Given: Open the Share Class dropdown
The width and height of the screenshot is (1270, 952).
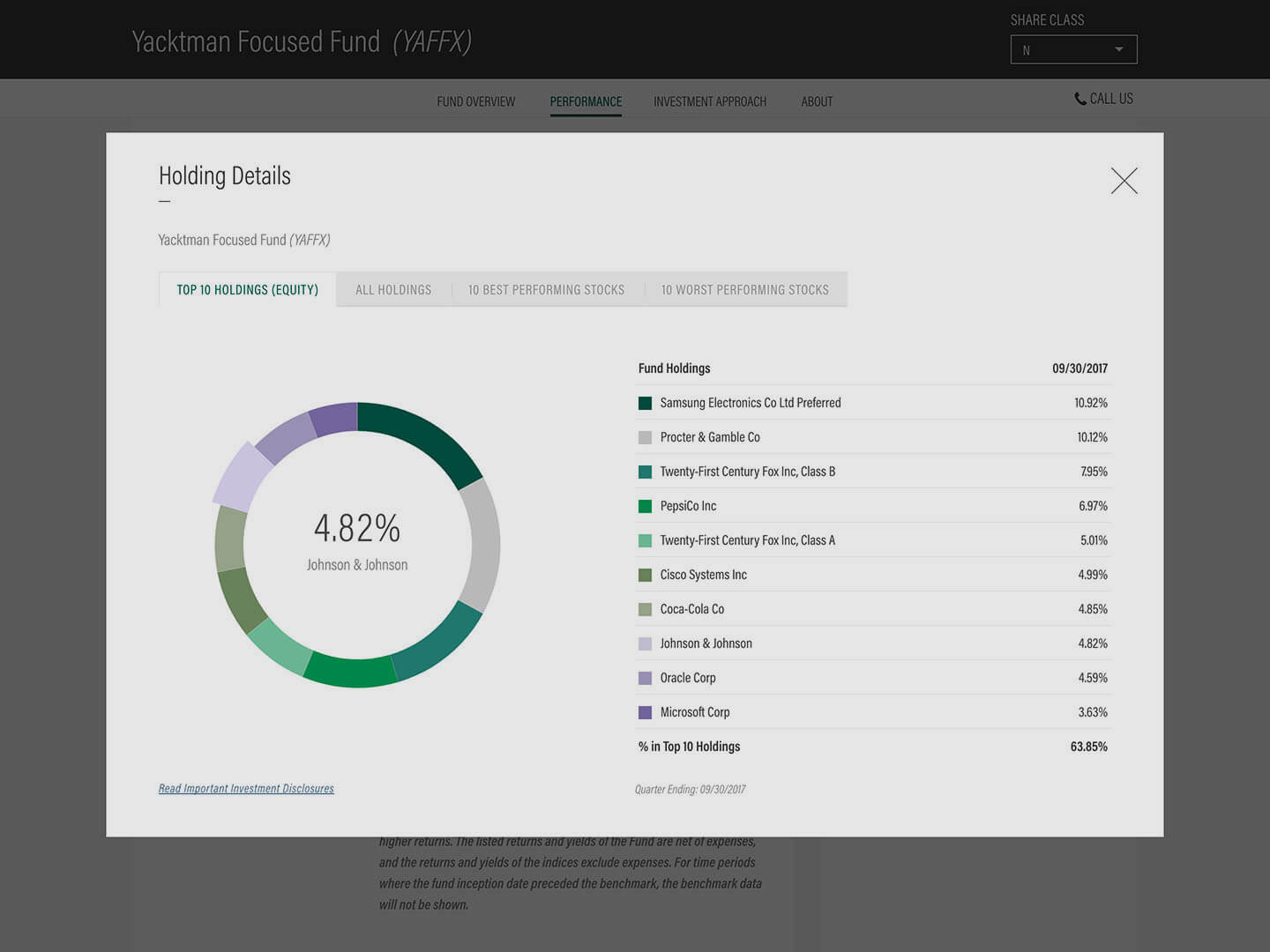Looking at the screenshot, I should coord(1073,50).
